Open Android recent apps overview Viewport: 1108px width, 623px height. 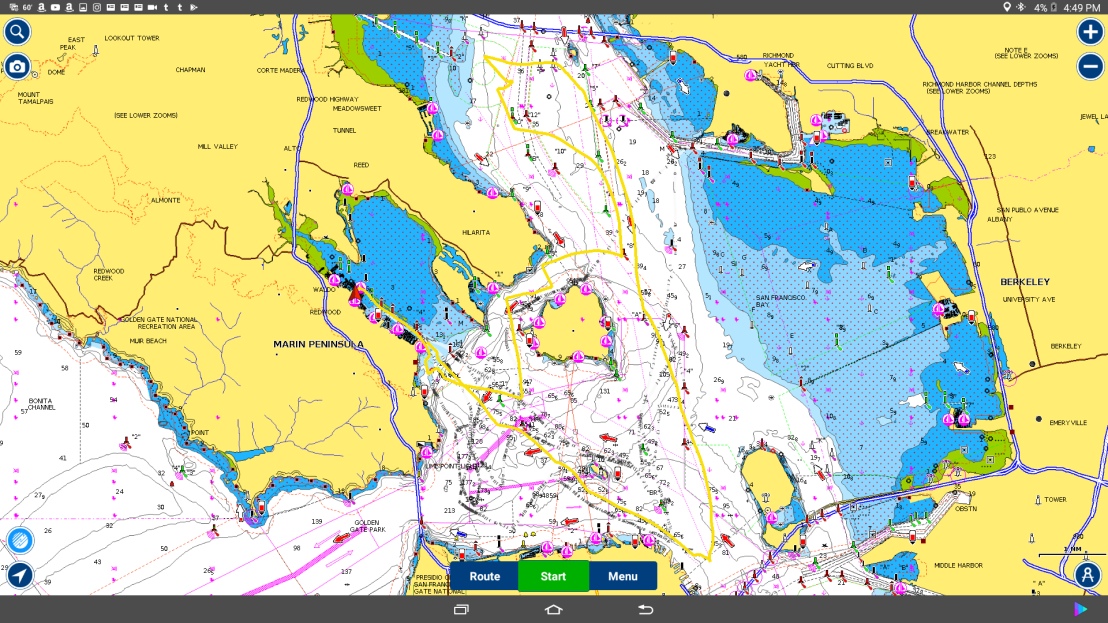(x=461, y=609)
